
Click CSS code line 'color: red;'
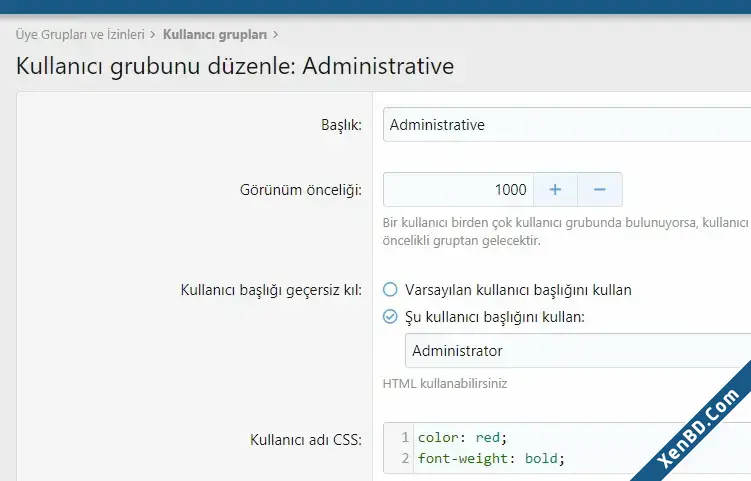click(x=462, y=437)
